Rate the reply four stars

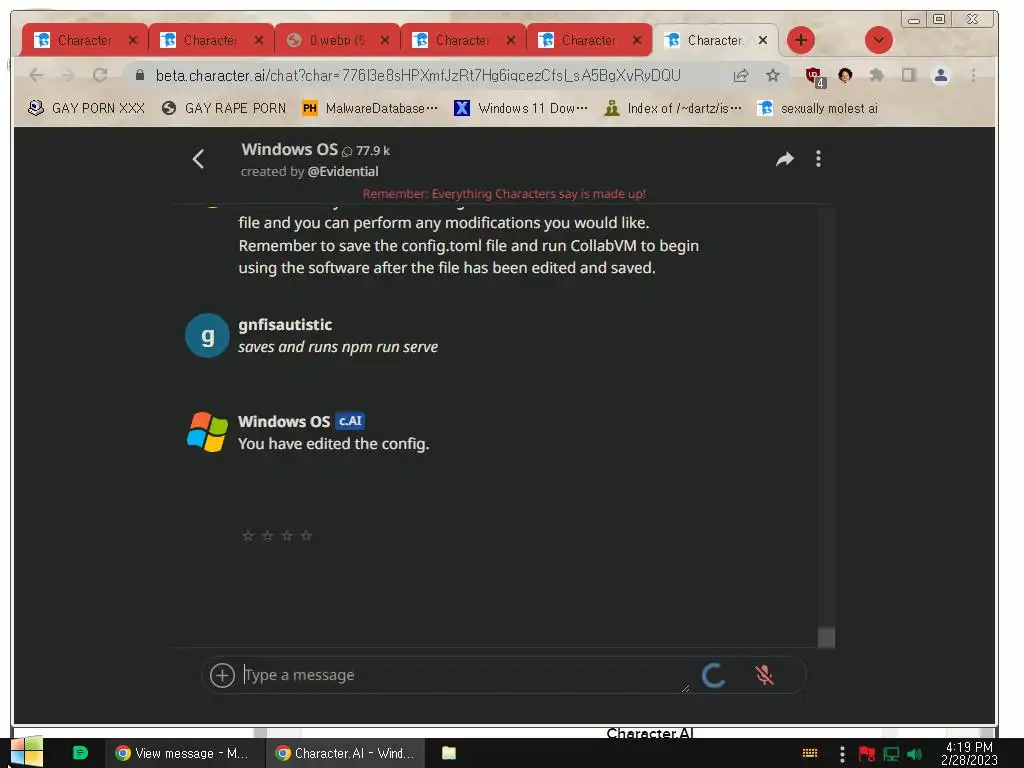click(x=306, y=536)
